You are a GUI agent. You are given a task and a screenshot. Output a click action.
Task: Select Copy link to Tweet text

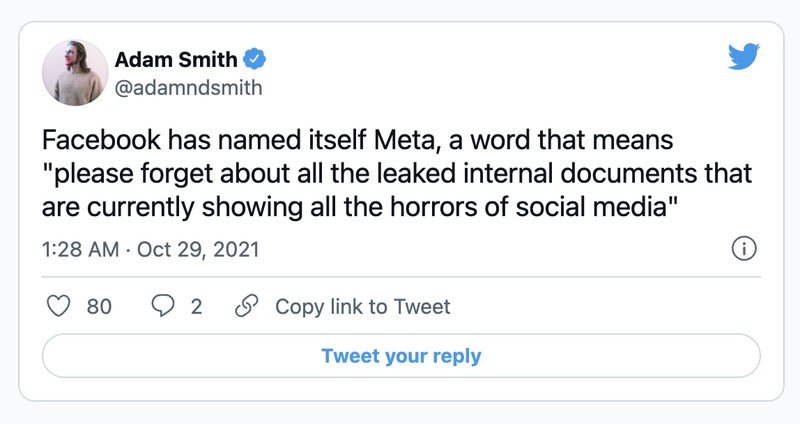point(362,307)
